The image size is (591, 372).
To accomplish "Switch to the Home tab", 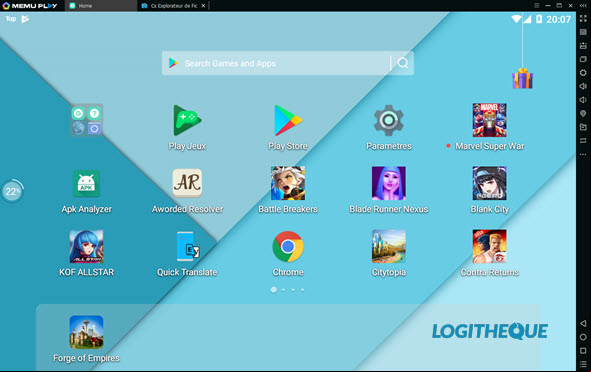I will (100, 6).
